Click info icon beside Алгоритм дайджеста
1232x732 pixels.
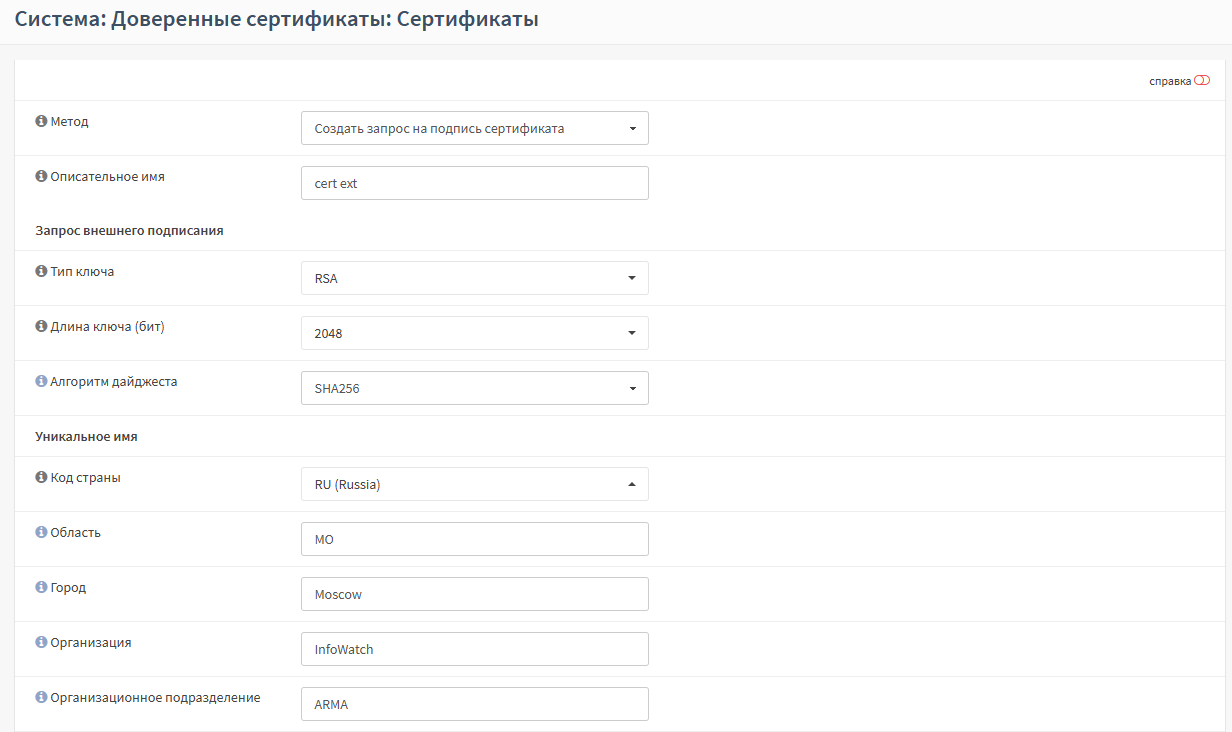(x=41, y=381)
